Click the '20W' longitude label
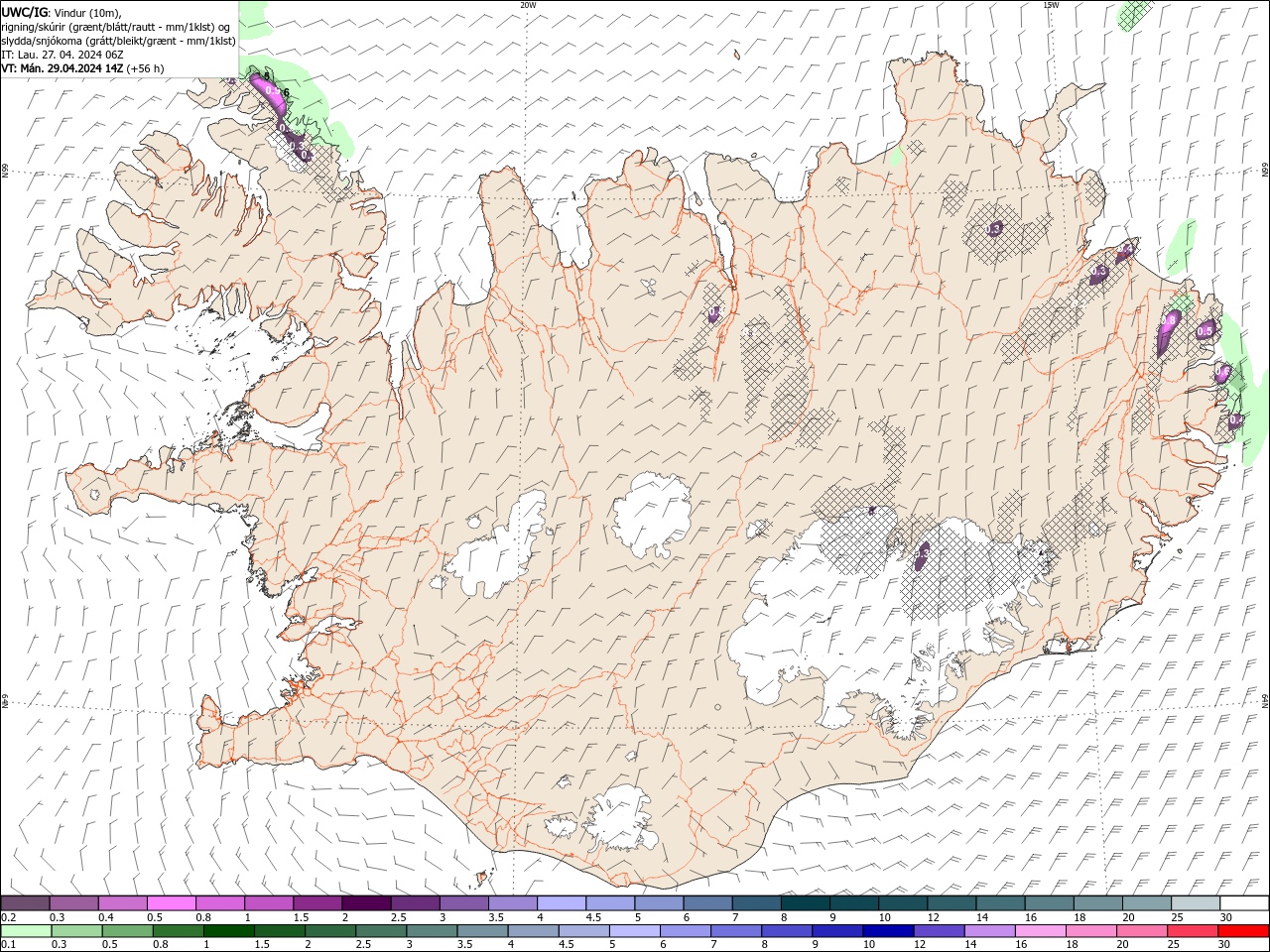 (527, 5)
